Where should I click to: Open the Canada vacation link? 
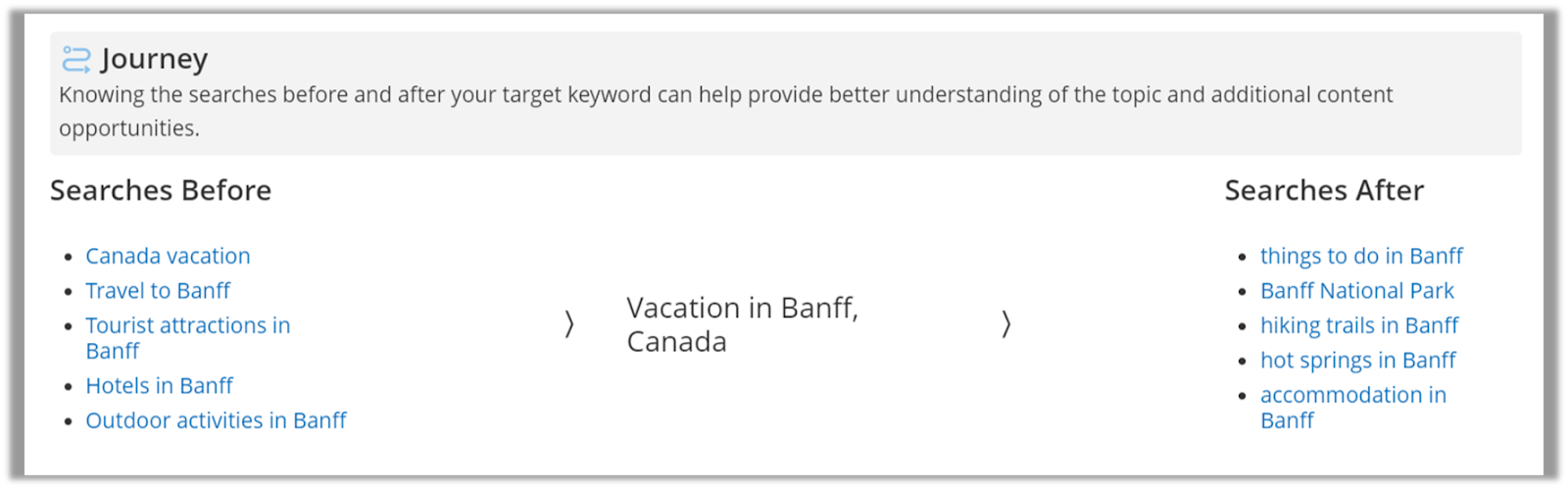point(168,257)
